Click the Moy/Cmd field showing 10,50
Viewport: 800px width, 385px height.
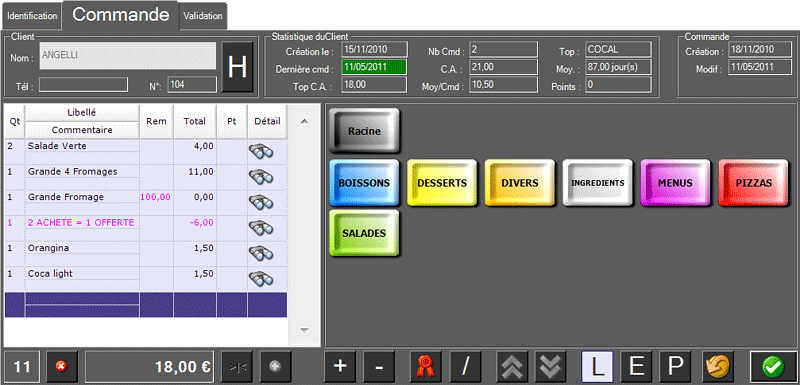point(503,85)
